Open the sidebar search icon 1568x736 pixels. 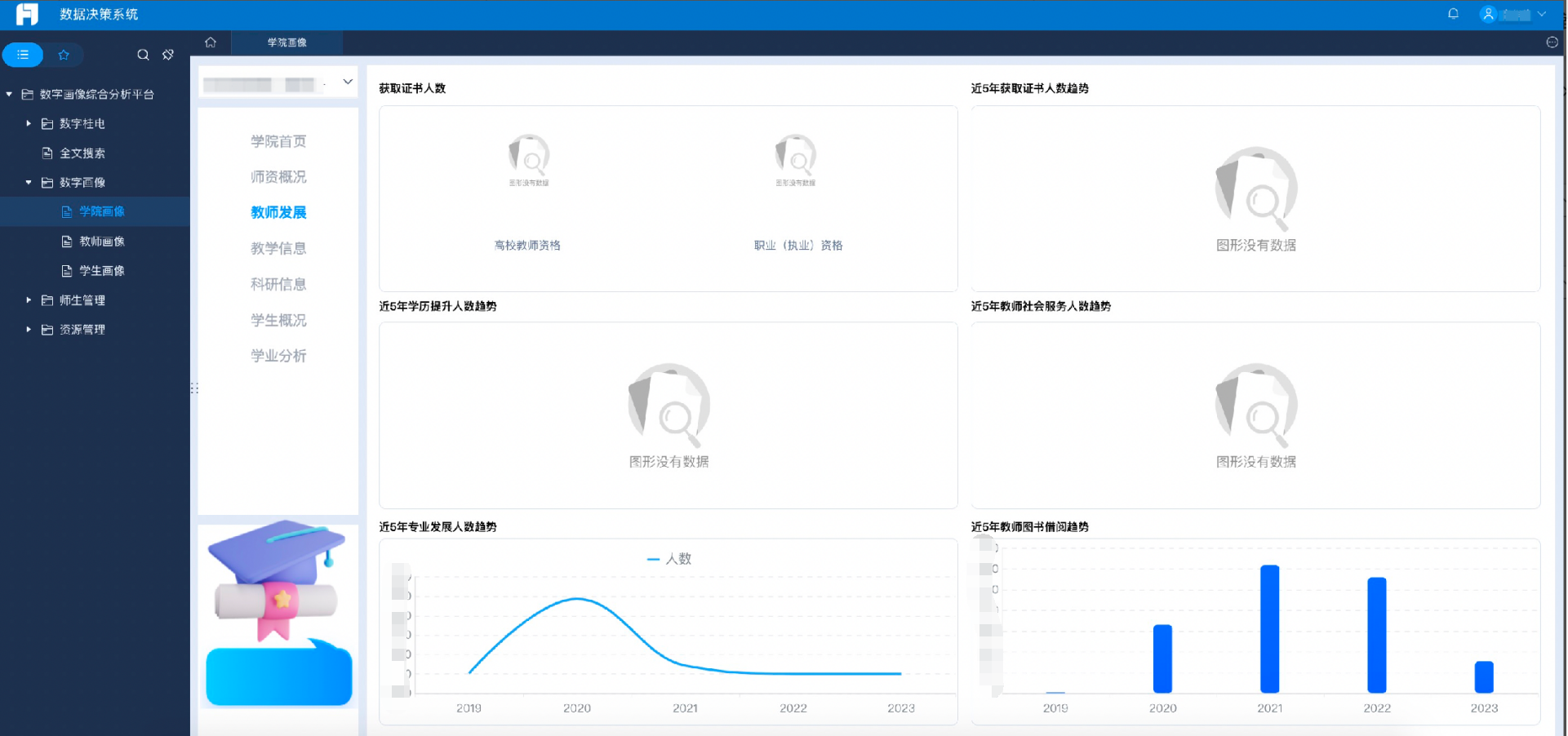pyautogui.click(x=143, y=55)
